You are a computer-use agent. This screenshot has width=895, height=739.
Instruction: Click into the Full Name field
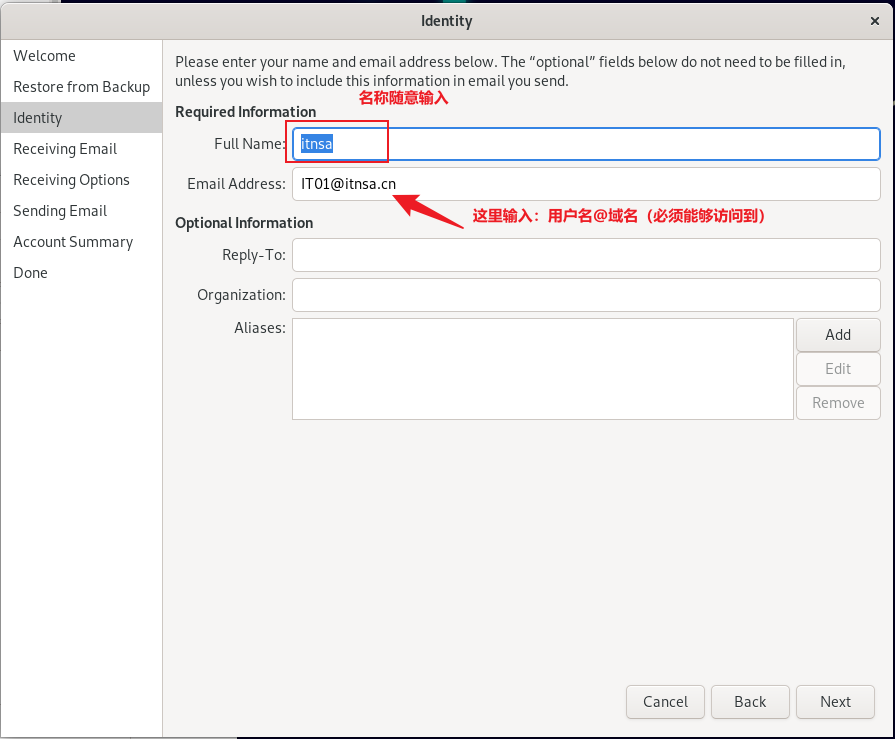point(586,144)
